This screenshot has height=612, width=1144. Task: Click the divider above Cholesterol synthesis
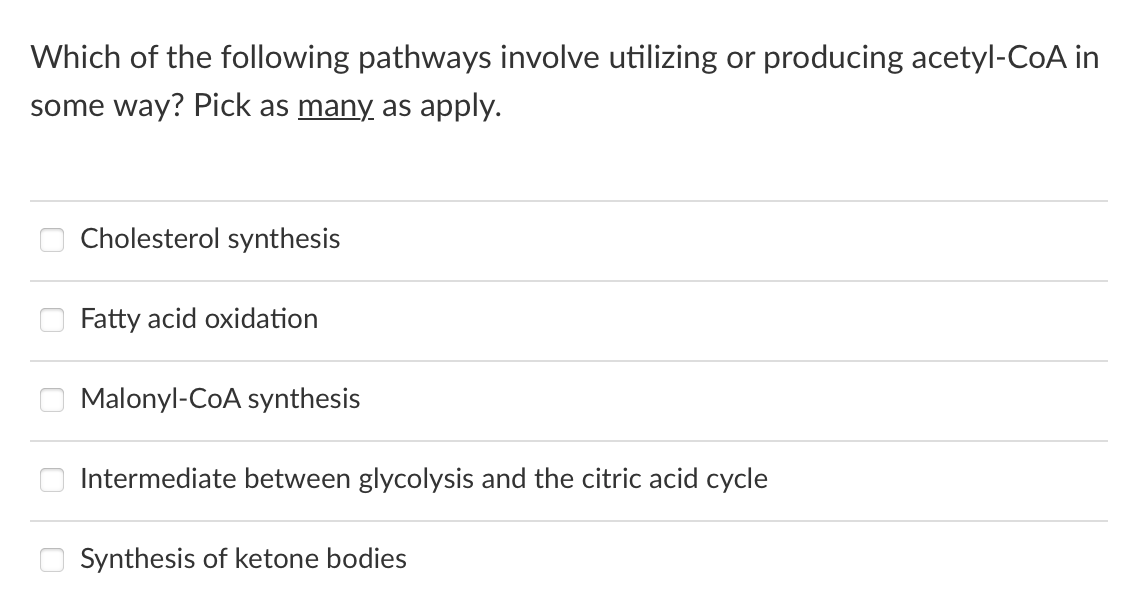point(570,199)
